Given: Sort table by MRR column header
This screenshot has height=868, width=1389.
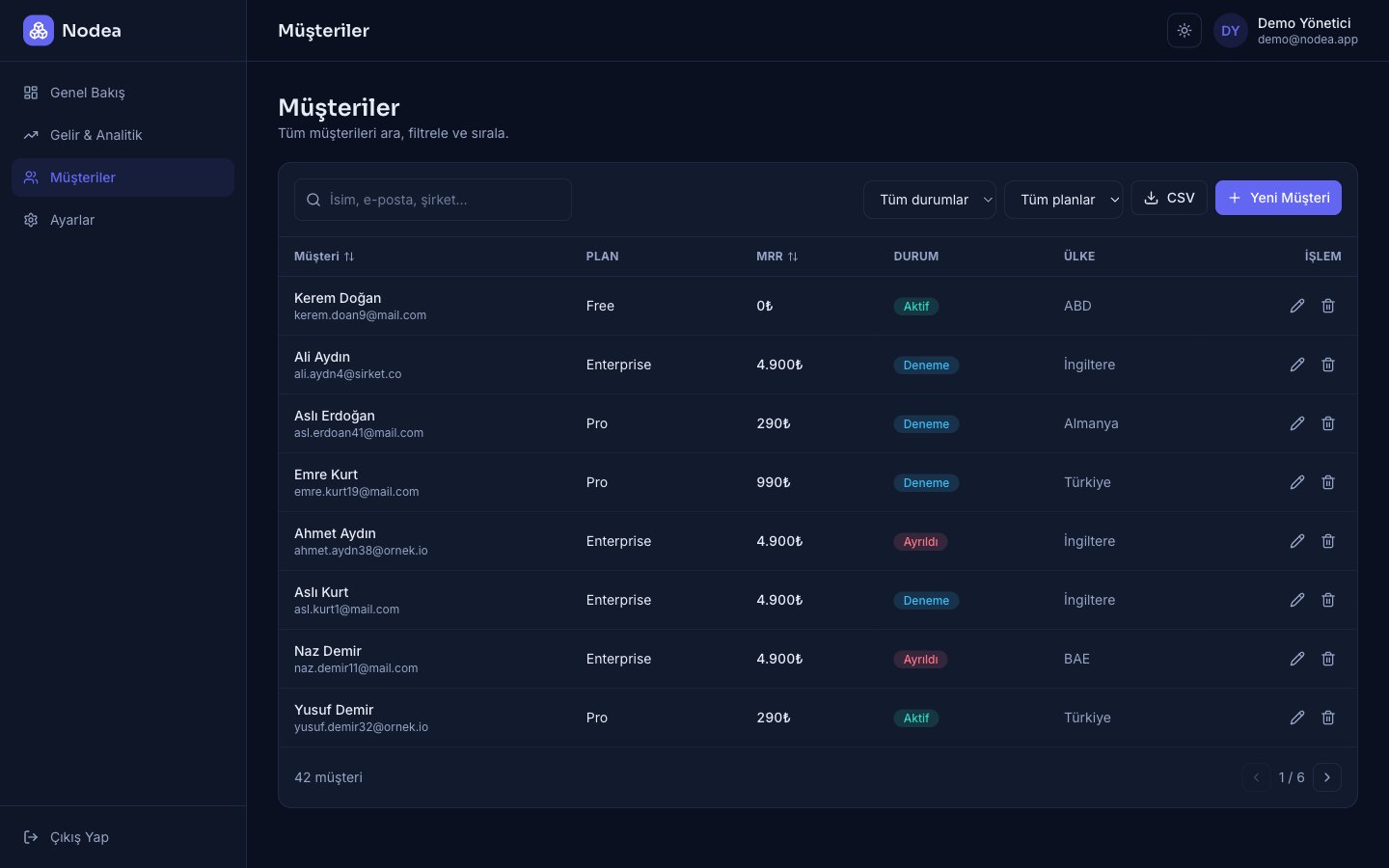Looking at the screenshot, I should click(777, 257).
